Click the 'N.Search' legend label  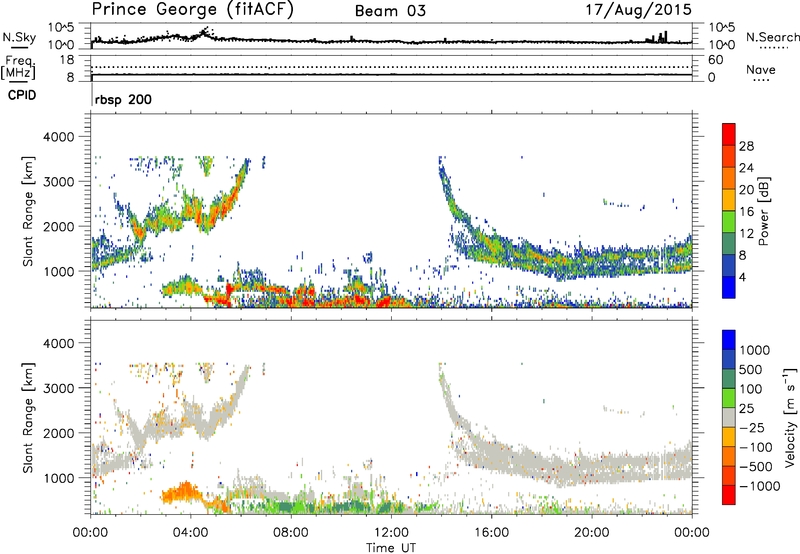[772, 37]
